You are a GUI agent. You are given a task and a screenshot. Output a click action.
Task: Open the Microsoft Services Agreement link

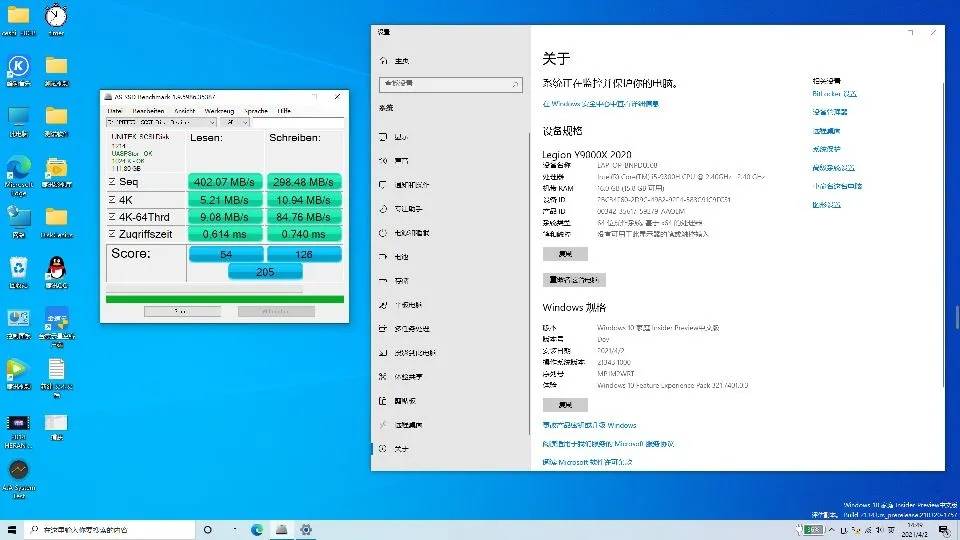(608, 444)
